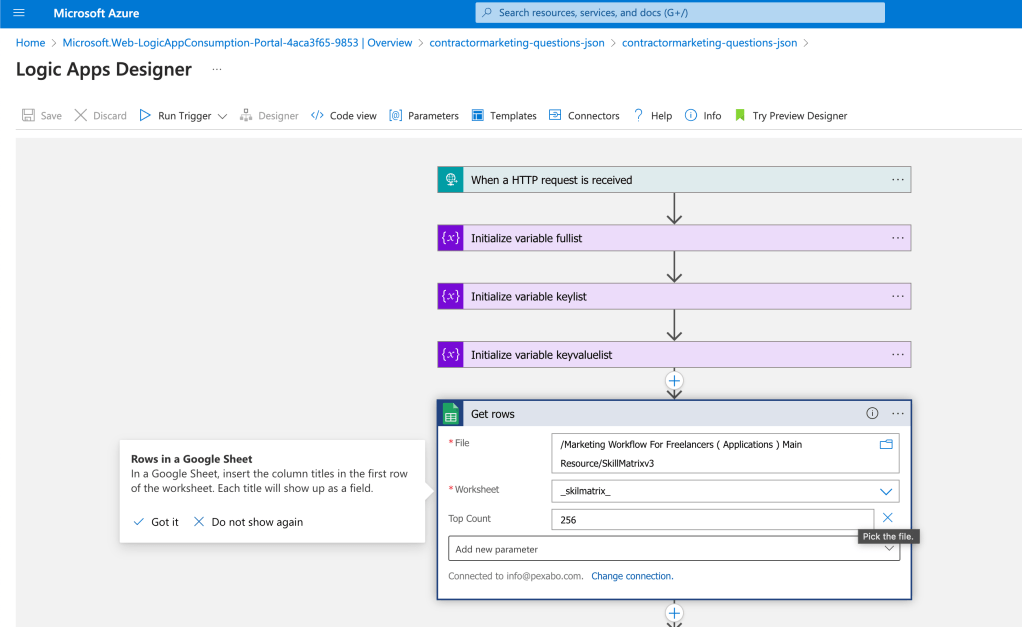Focus the Search resources, services, and docs box
The image size is (1022, 627).
pyautogui.click(x=680, y=12)
